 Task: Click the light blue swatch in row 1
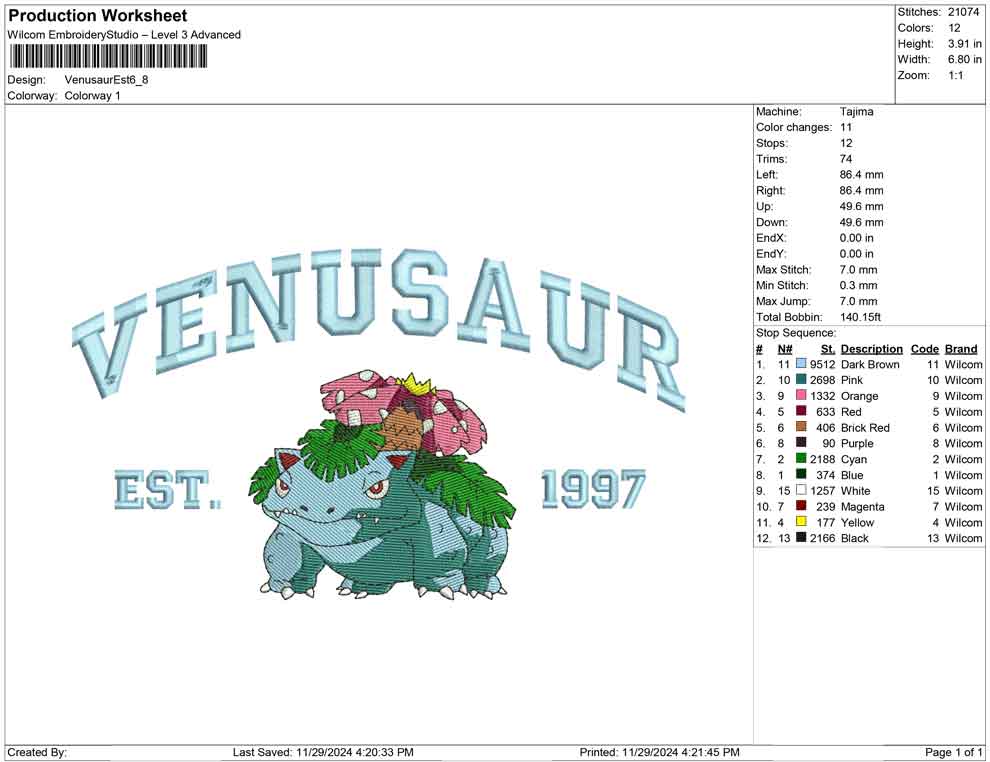(x=801, y=364)
